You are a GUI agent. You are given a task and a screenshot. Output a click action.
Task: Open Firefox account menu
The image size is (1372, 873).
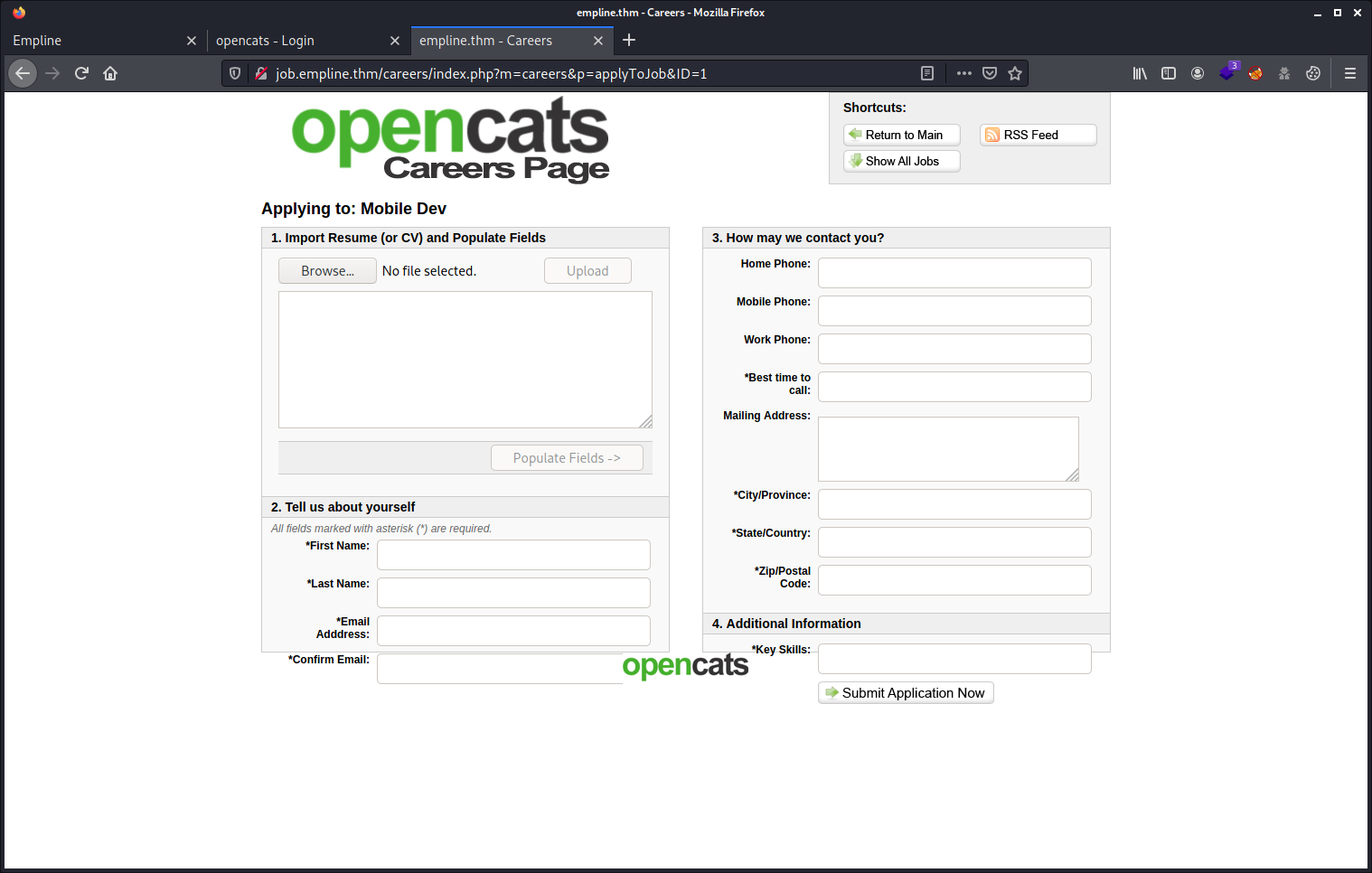pyautogui.click(x=1198, y=73)
